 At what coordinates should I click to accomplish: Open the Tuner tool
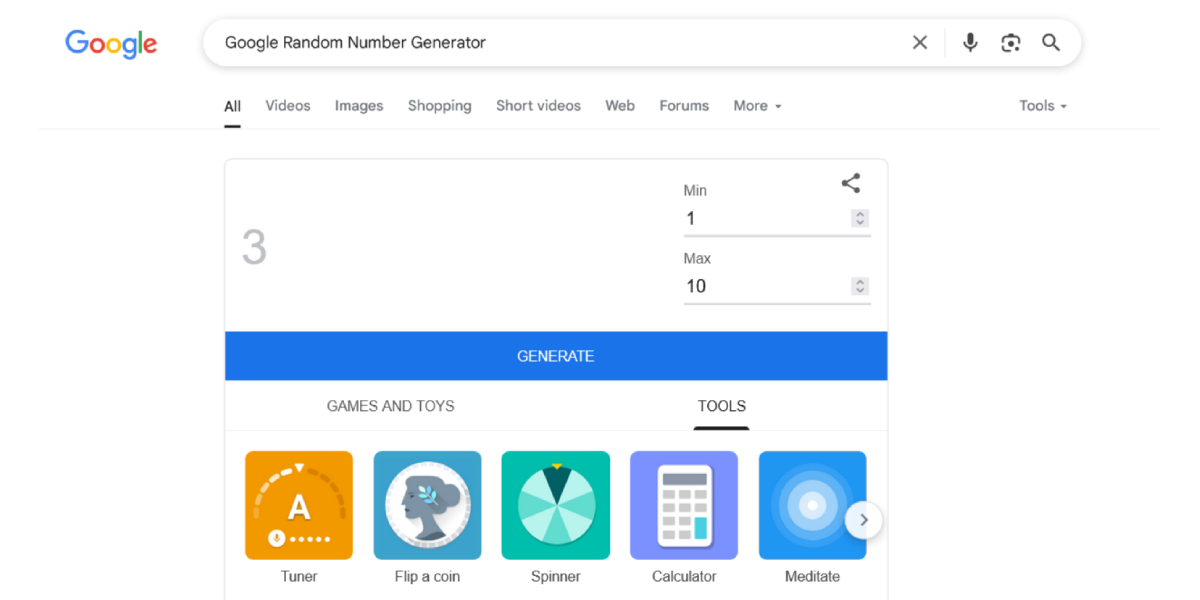pyautogui.click(x=299, y=505)
